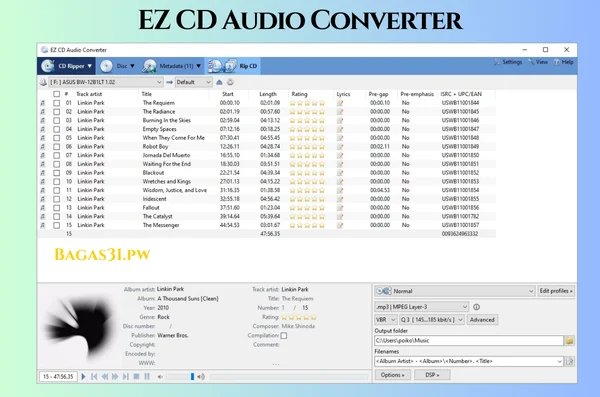Open Settings in the top bar
This screenshot has height=397, width=600.
[x=508, y=62]
